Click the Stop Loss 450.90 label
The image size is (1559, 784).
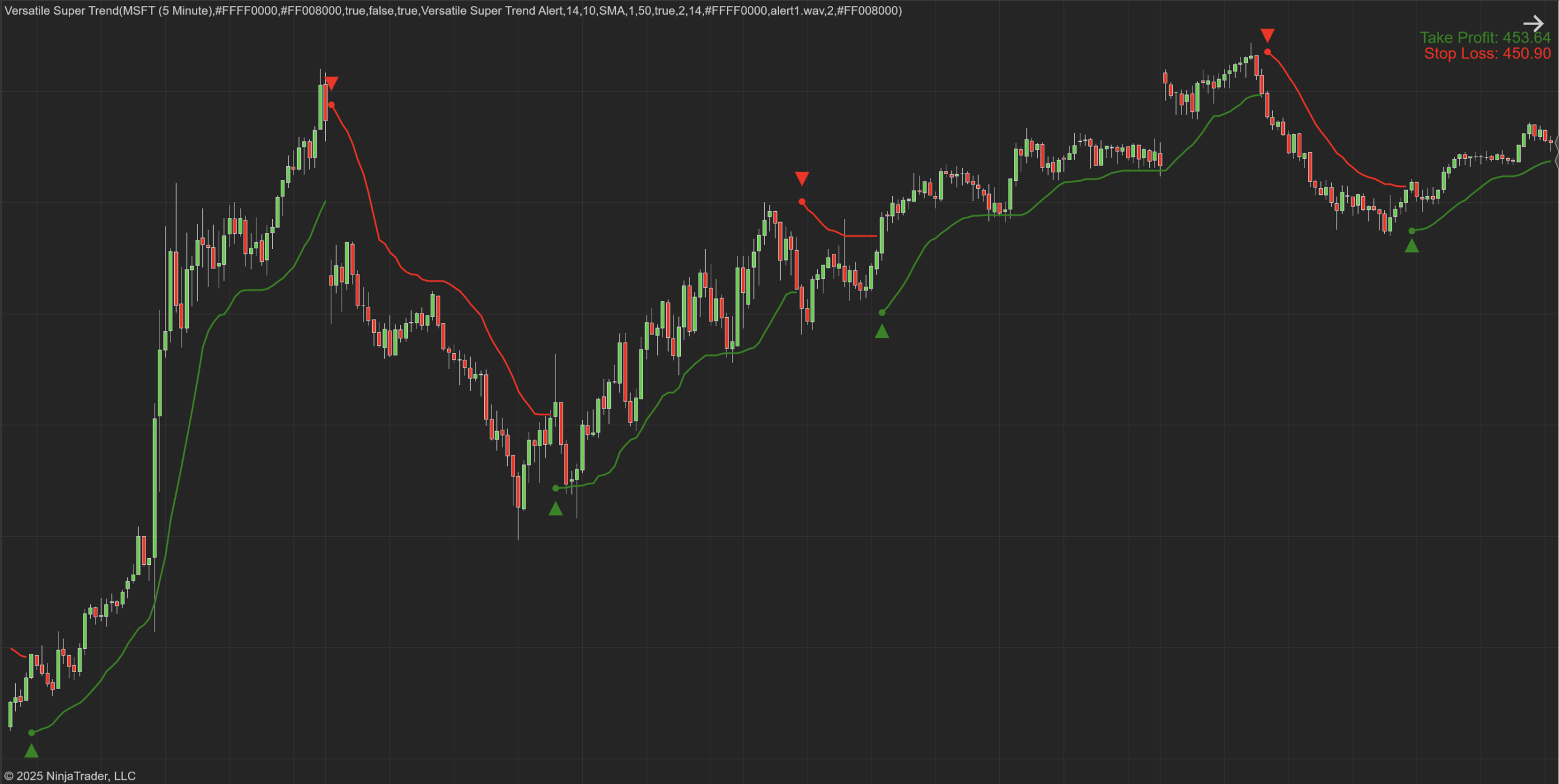click(1487, 54)
